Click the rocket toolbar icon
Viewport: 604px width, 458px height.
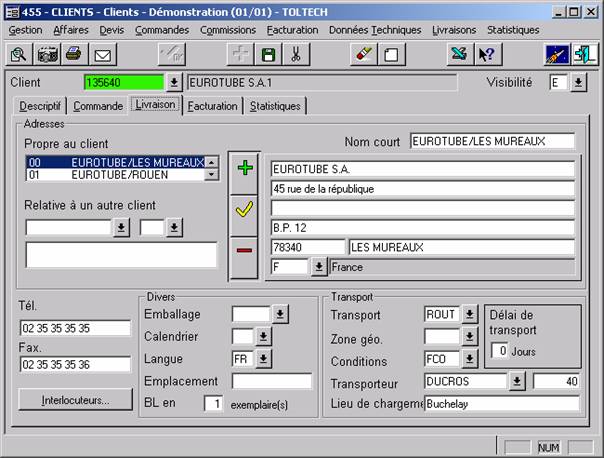pos(557,54)
